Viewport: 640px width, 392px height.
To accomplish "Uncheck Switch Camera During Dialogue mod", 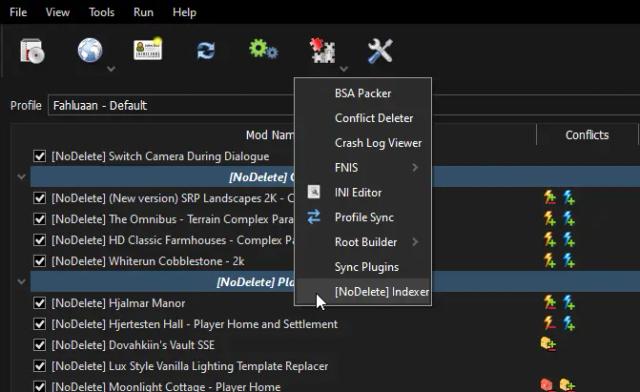I will (x=40, y=156).
